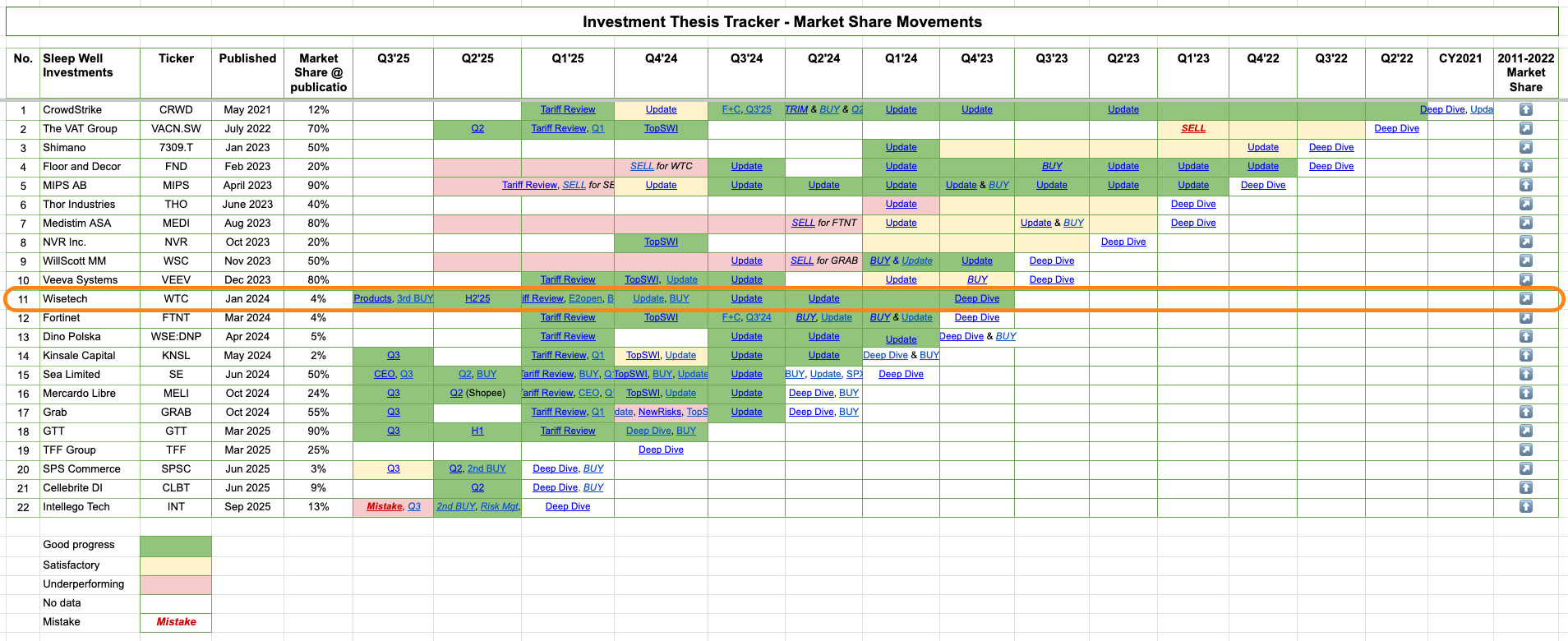Click the arrow icon in Kinsale Capital row
The width and height of the screenshot is (1568, 641).
coord(1525,355)
